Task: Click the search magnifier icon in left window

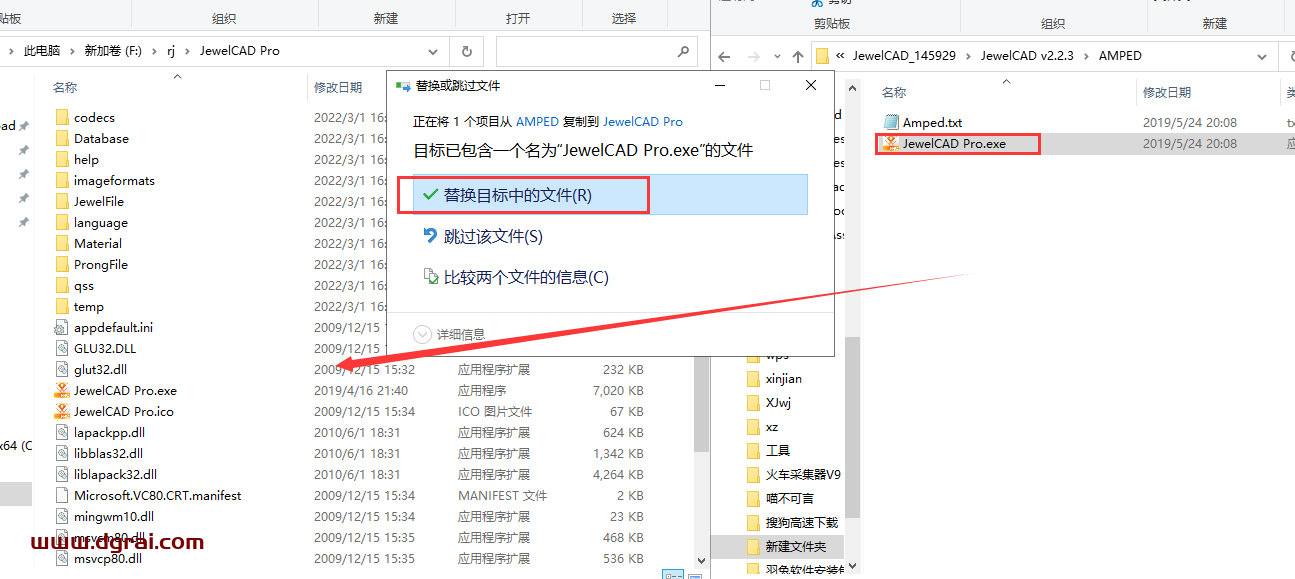Action: 684,50
